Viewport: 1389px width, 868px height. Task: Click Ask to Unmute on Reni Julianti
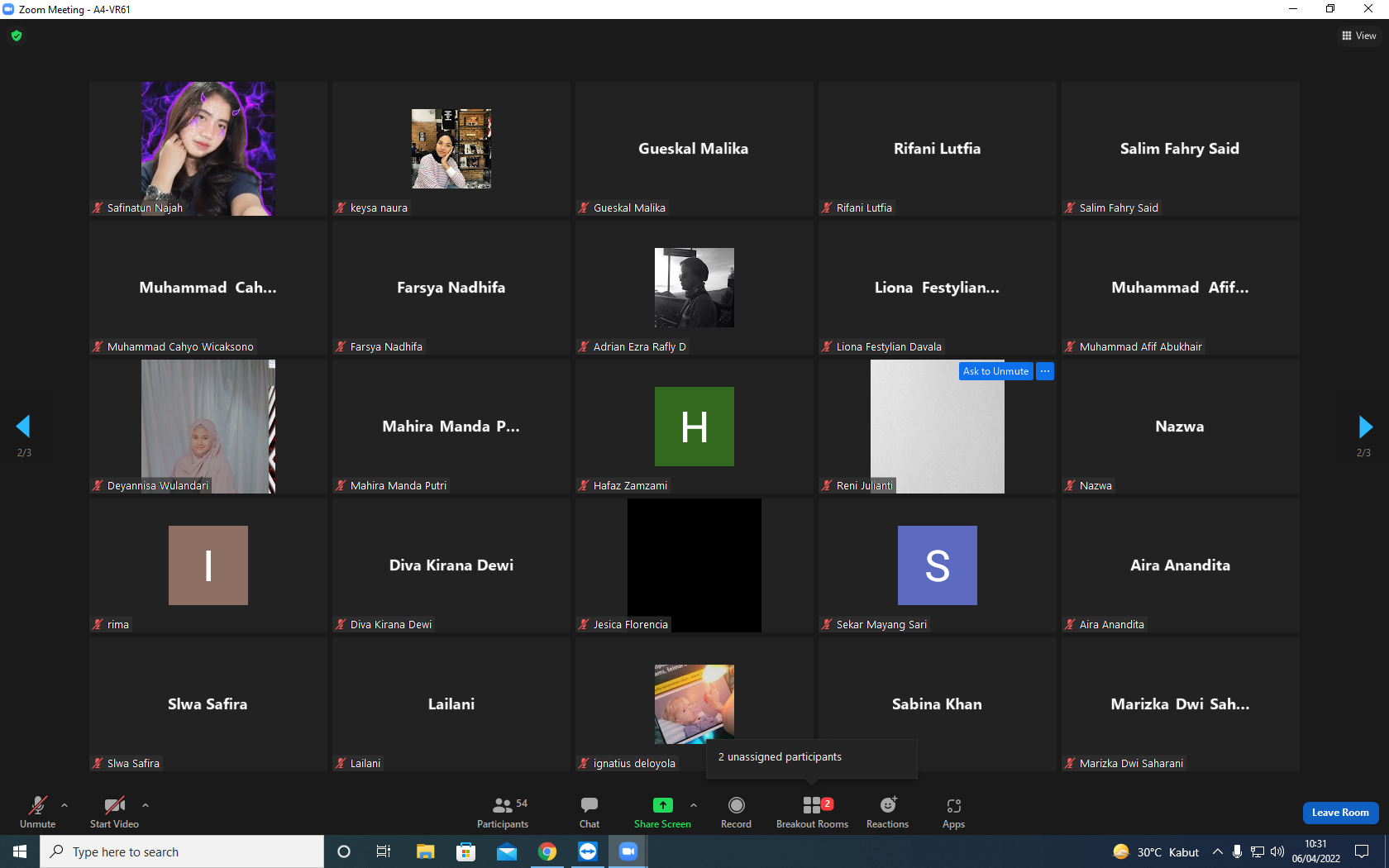tap(995, 371)
